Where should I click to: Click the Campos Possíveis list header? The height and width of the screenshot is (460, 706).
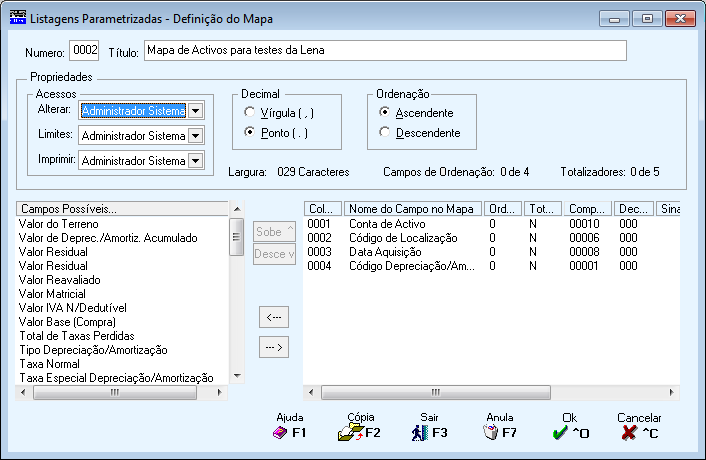pos(122,209)
